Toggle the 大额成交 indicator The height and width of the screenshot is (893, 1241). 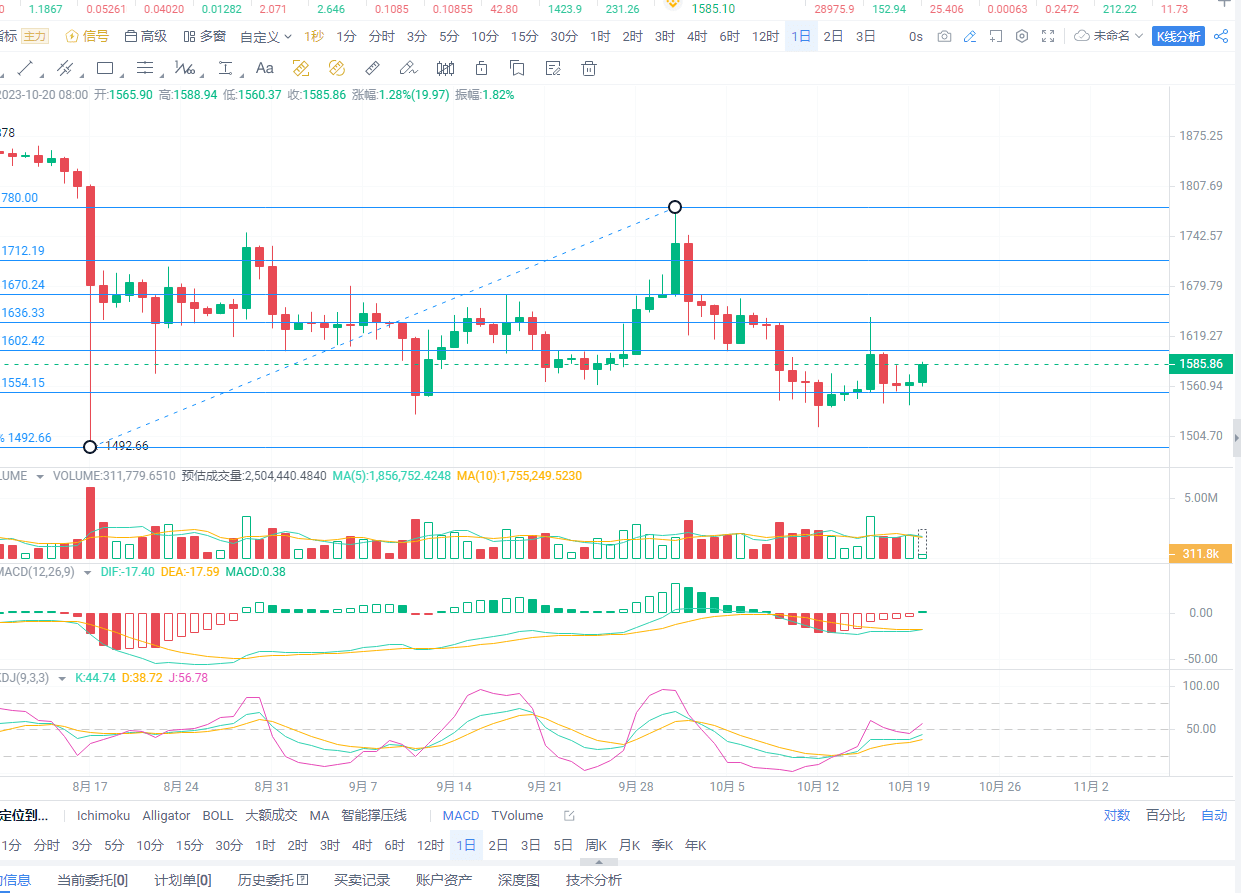(271, 815)
